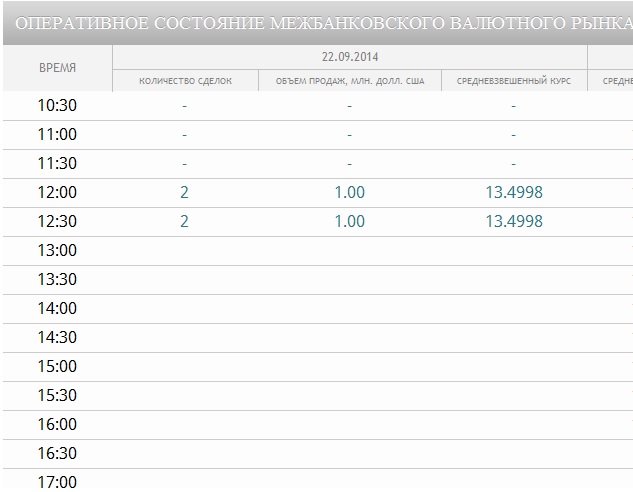Select the 16:00 time row label
Viewport: 633px width, 492px height.
point(57,424)
